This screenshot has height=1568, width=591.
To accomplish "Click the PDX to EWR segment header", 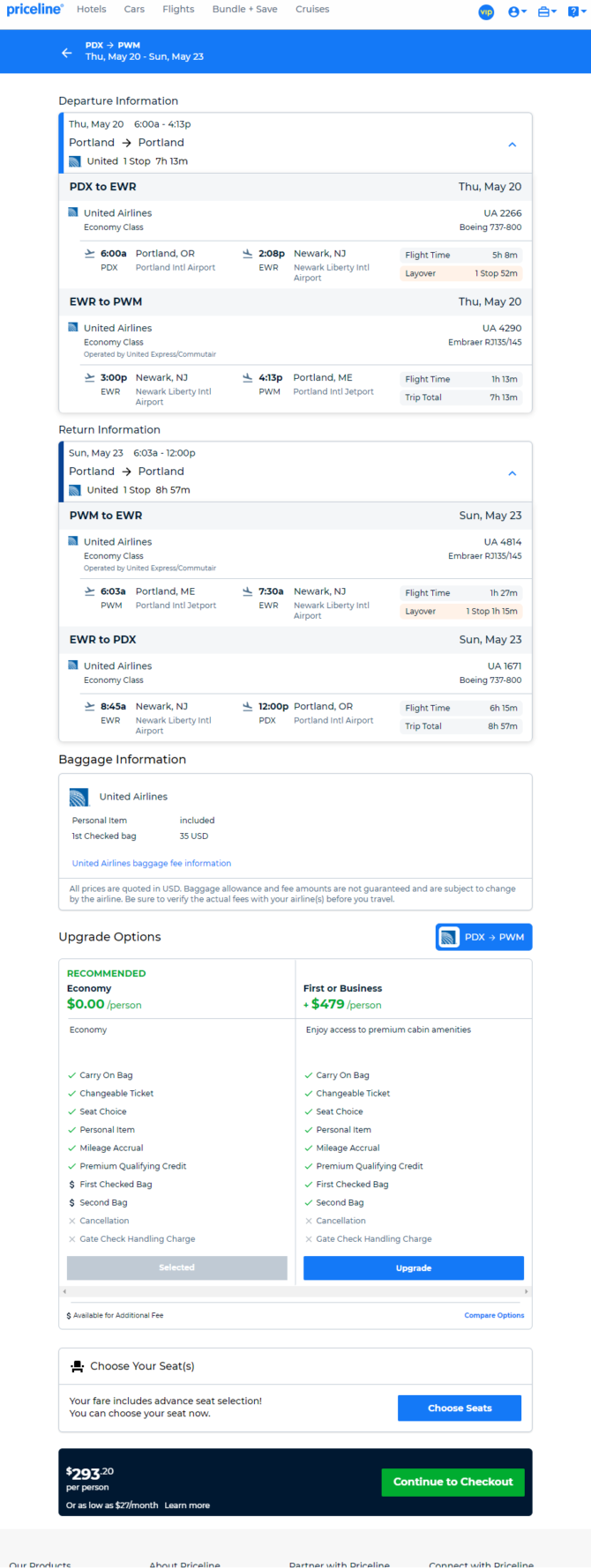I will point(295,187).
